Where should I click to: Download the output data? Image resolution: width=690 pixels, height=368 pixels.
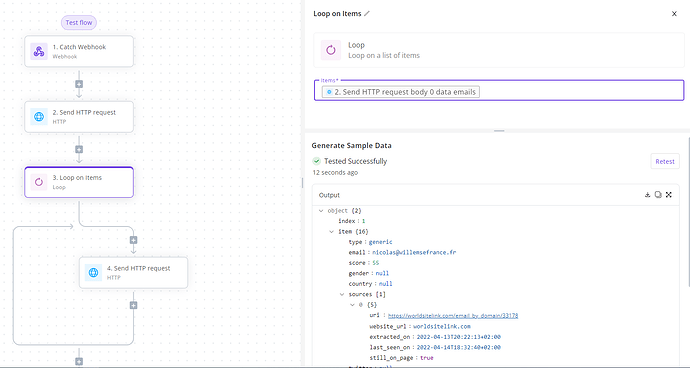647,195
